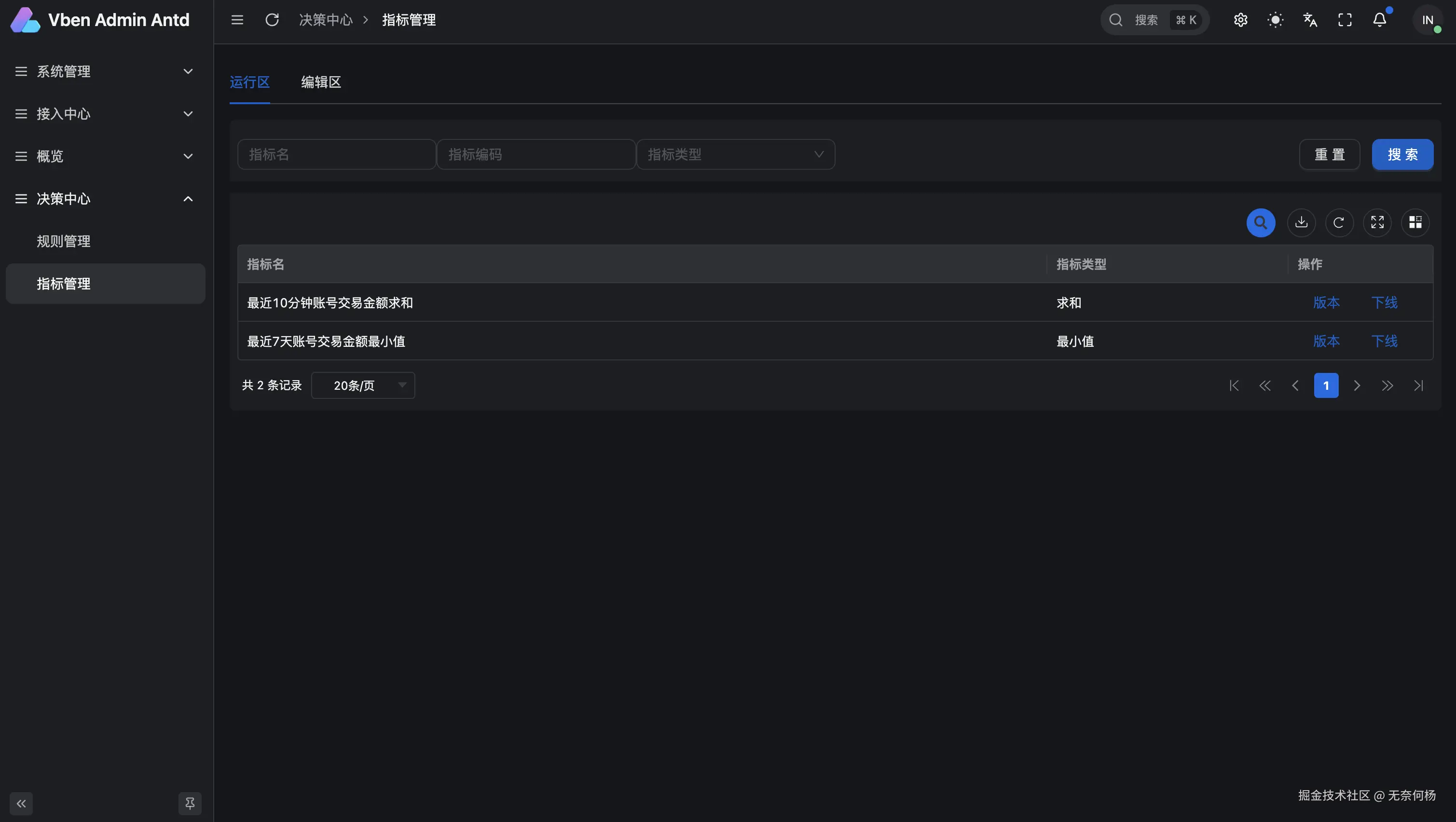Screen dimensions: 1456x822
Task: Open the preferences gear icon in the header
Action: (x=1240, y=20)
